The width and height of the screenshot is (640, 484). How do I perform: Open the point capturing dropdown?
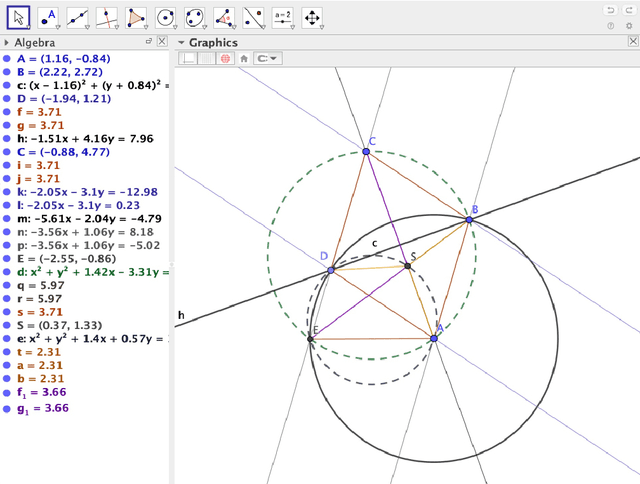[267, 58]
